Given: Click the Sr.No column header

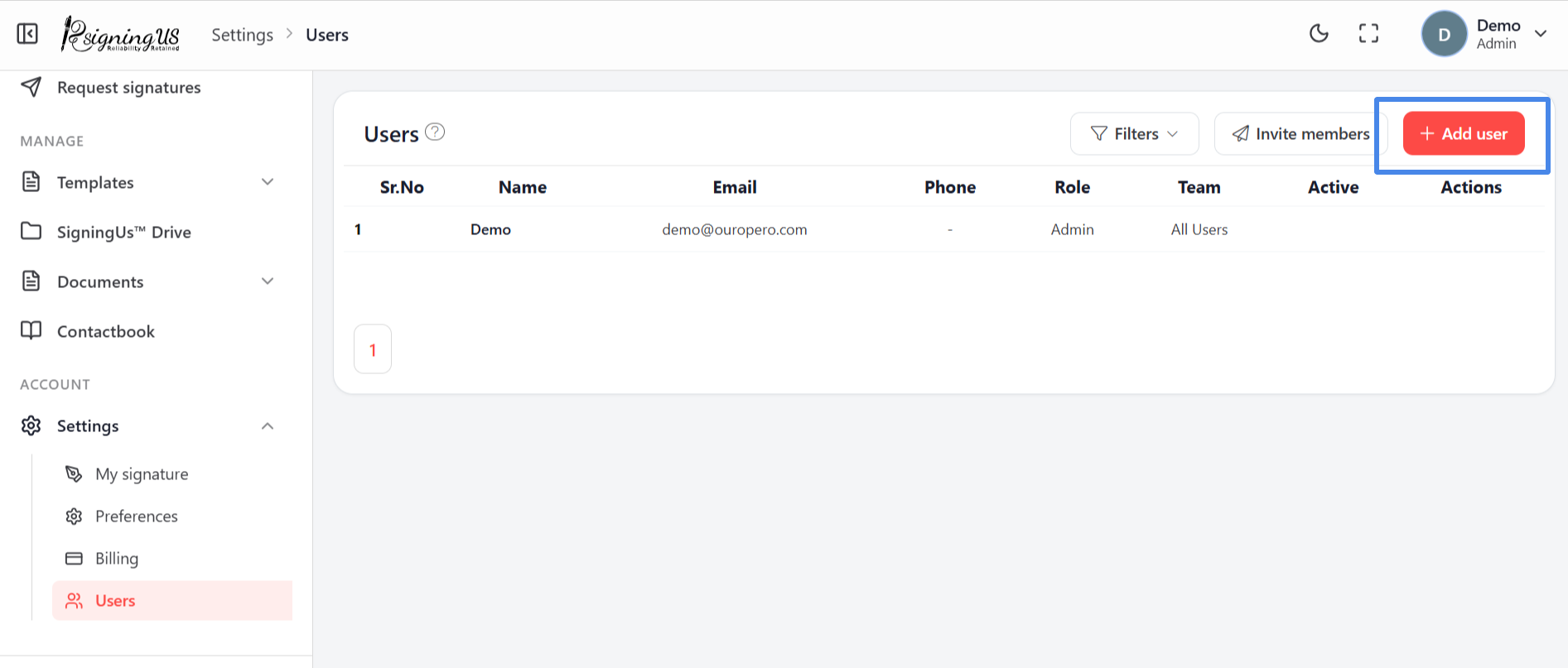Looking at the screenshot, I should (x=402, y=187).
